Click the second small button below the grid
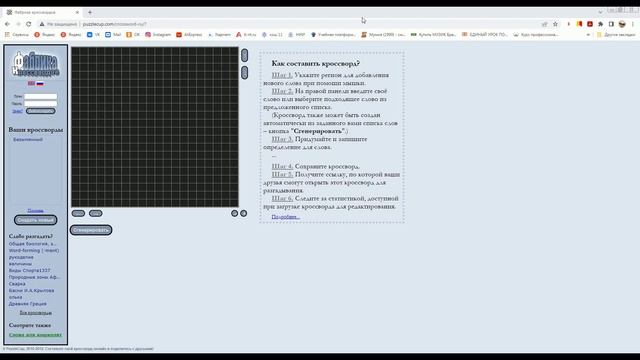 pos(96,213)
